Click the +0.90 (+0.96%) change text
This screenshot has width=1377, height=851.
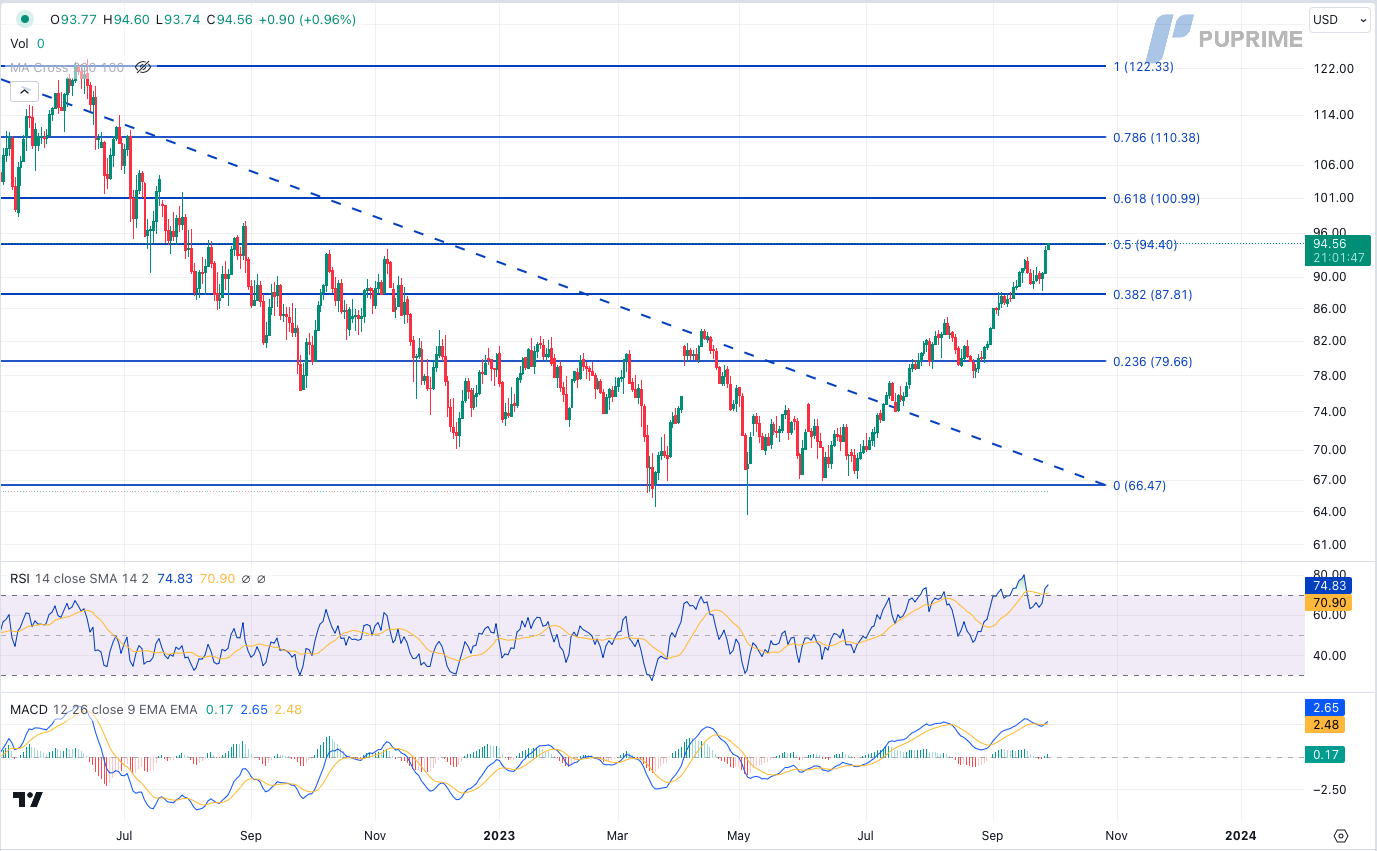308,19
